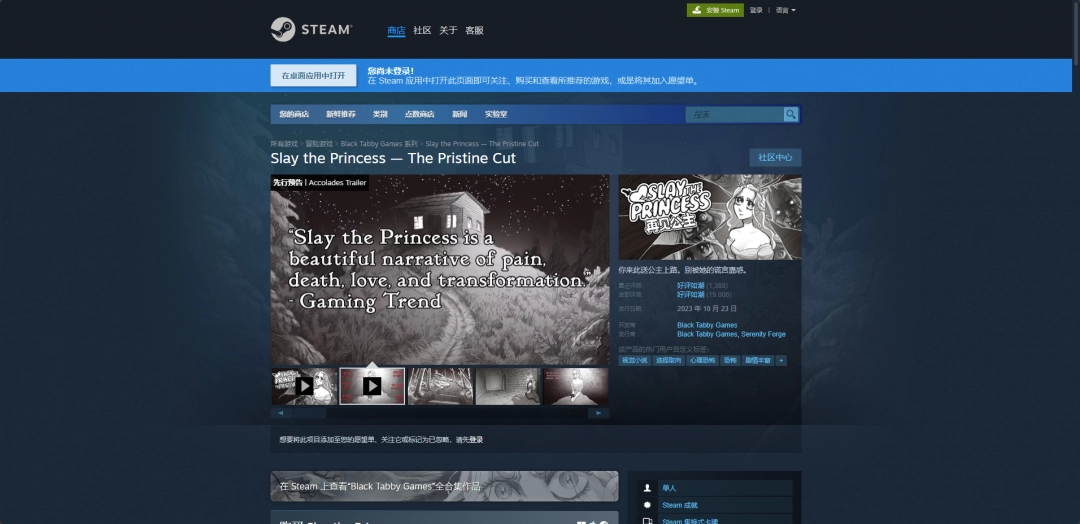Click the Steam logo in the header
This screenshot has width=1080, height=524.
[x=311, y=30]
